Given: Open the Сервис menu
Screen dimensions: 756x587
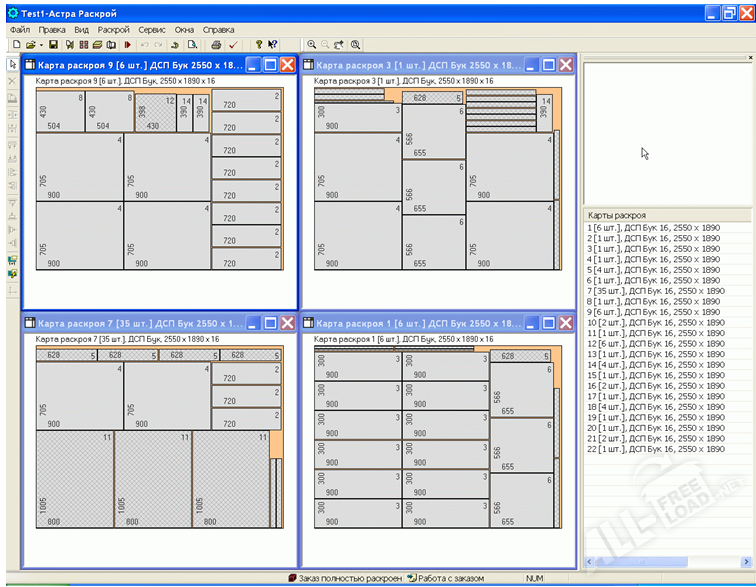Looking at the screenshot, I should (x=152, y=30).
